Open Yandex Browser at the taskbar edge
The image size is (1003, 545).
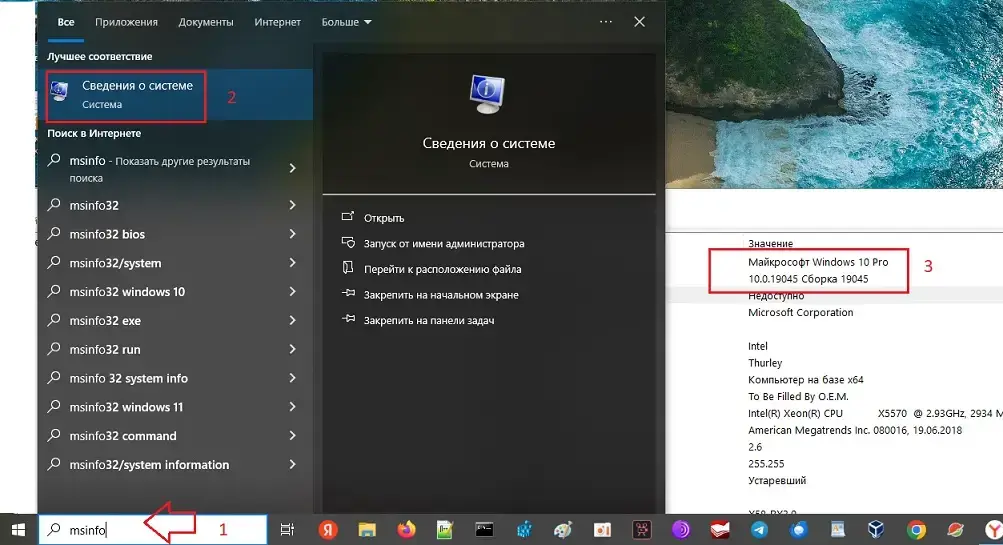point(993,530)
